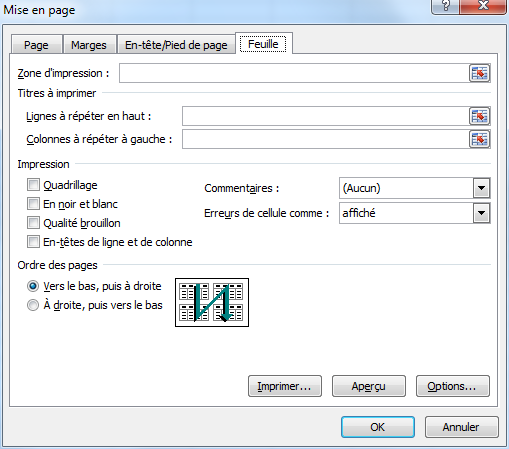
Task: Click the help question mark button
Action: [445, 6]
